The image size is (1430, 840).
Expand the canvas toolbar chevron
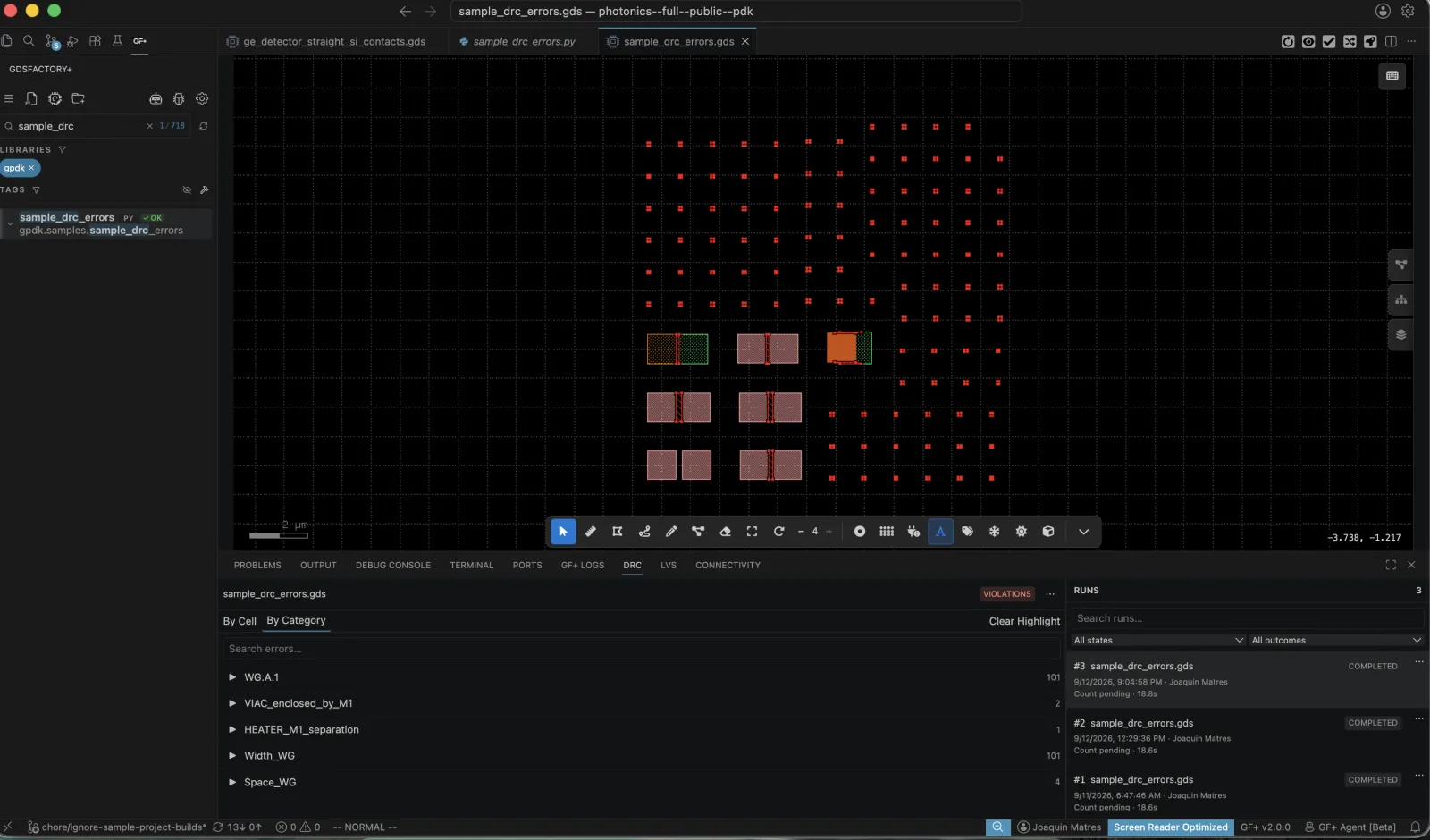pos(1083,532)
